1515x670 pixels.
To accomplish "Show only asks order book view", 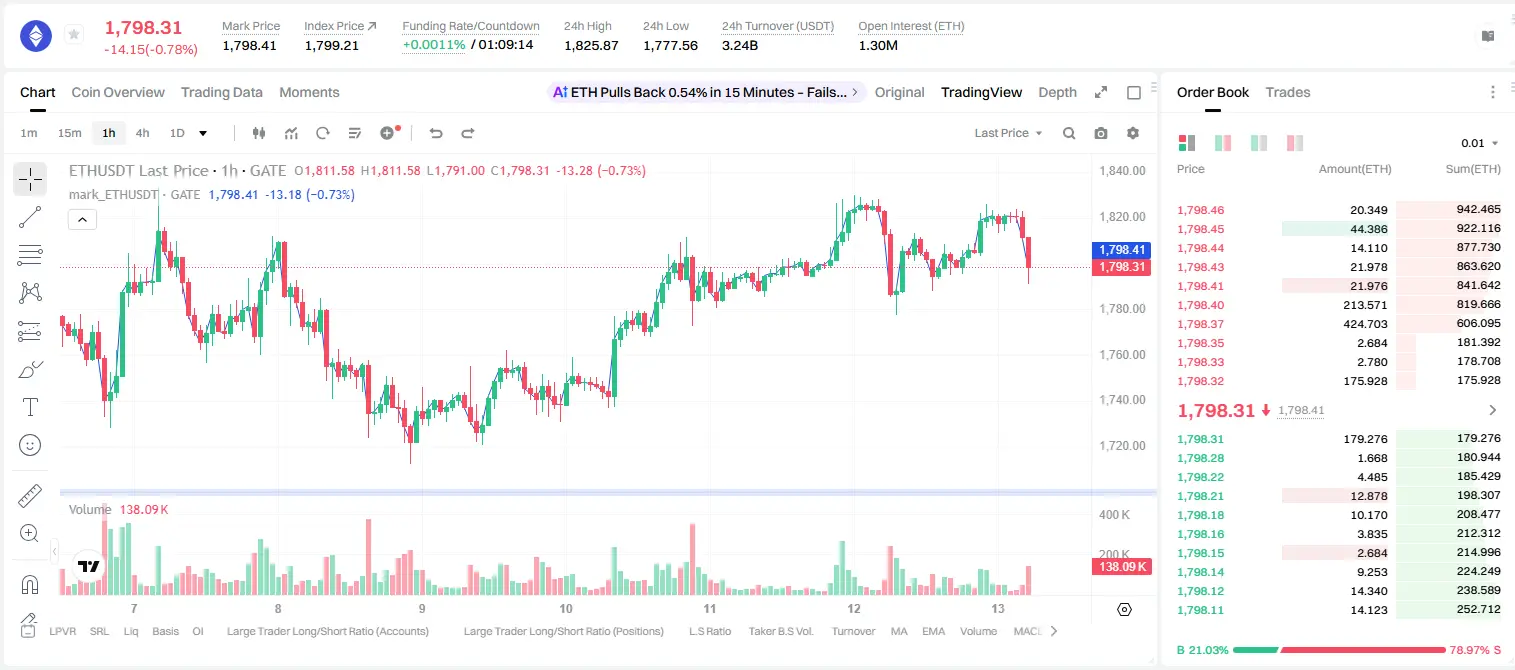I will click(x=1295, y=143).
